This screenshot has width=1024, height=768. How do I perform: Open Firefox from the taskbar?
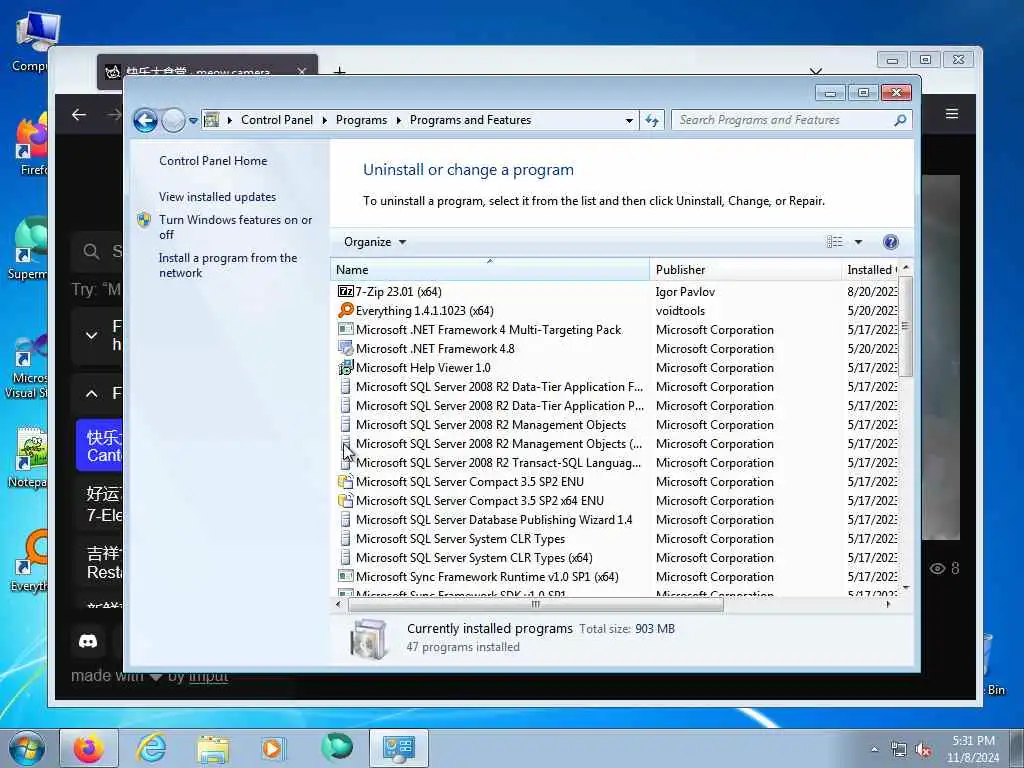(89, 748)
